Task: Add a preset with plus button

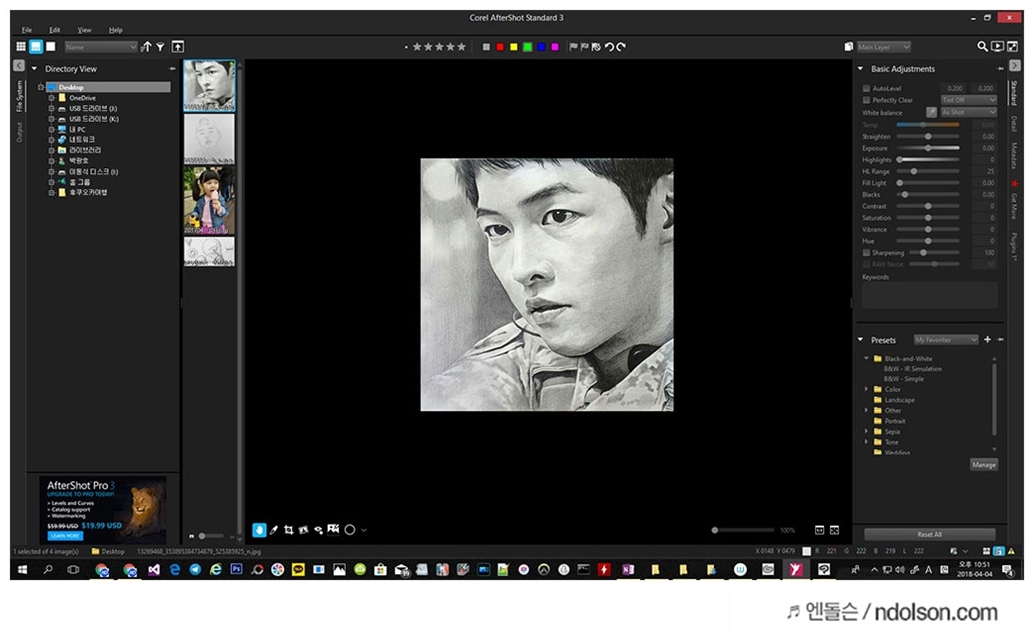Action: click(987, 339)
